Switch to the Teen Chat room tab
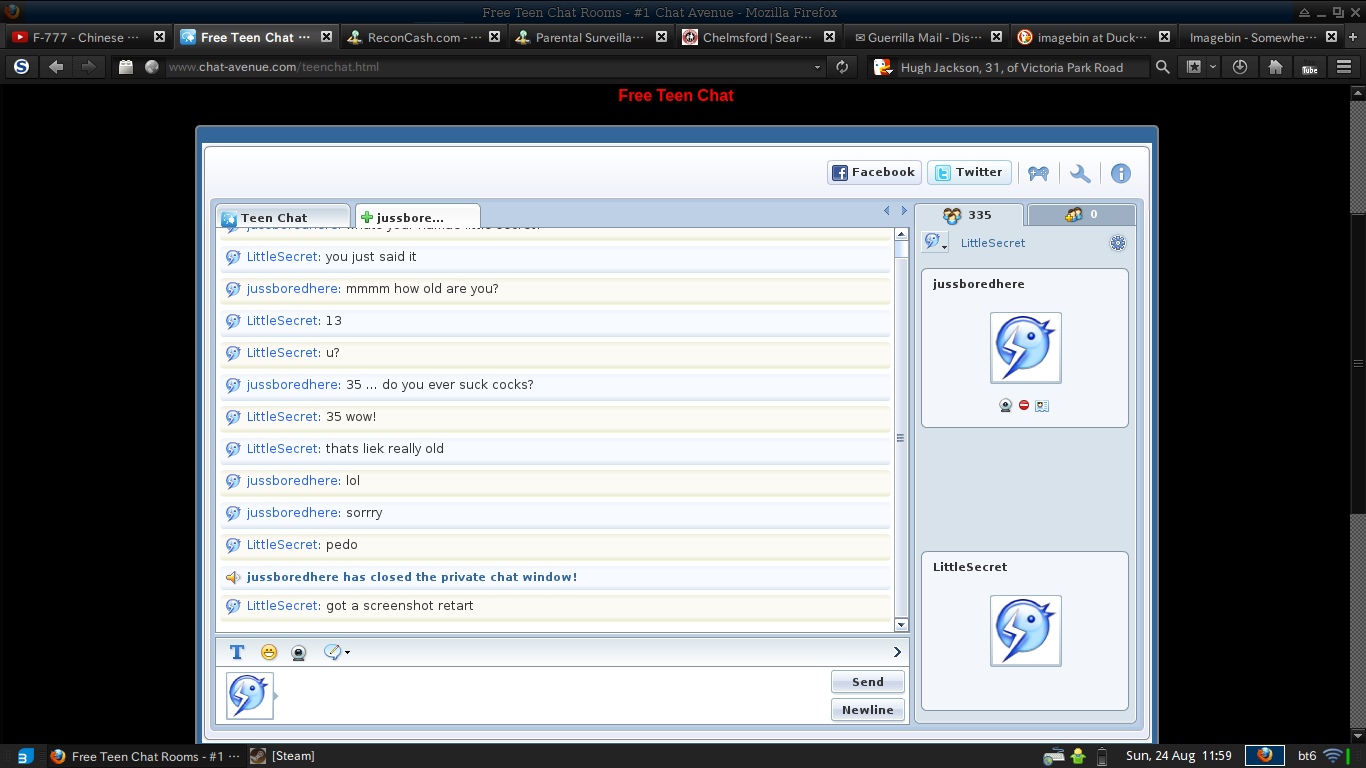This screenshot has height=768, width=1366. pyautogui.click(x=284, y=217)
